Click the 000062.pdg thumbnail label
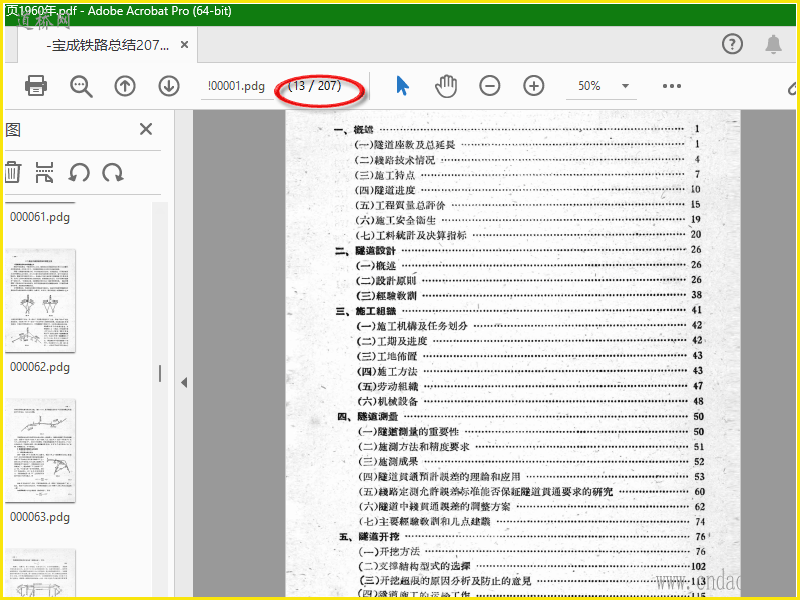The image size is (800, 600). 40,367
